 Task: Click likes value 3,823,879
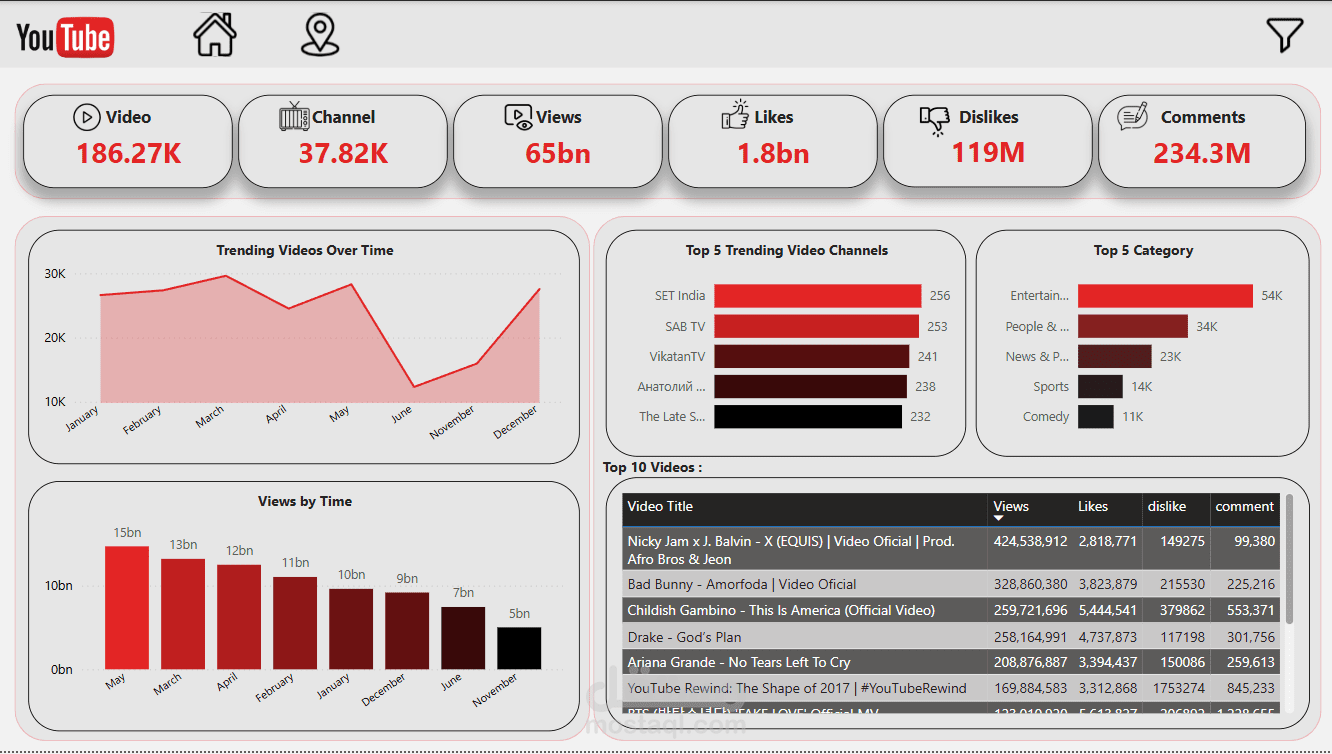click(x=1107, y=584)
